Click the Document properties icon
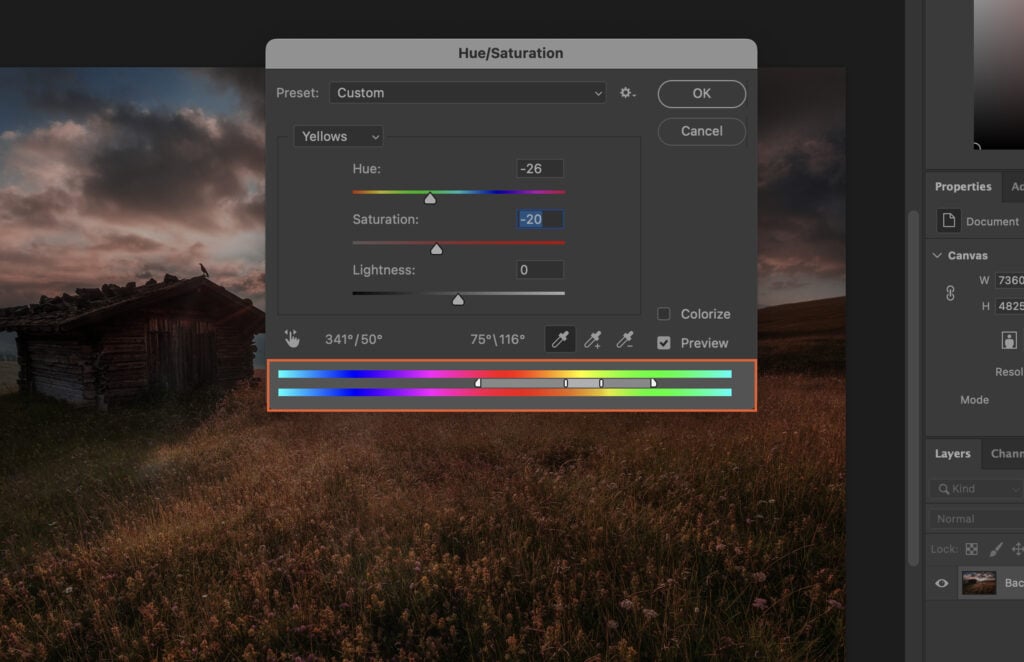The height and width of the screenshot is (662, 1024). click(x=951, y=221)
